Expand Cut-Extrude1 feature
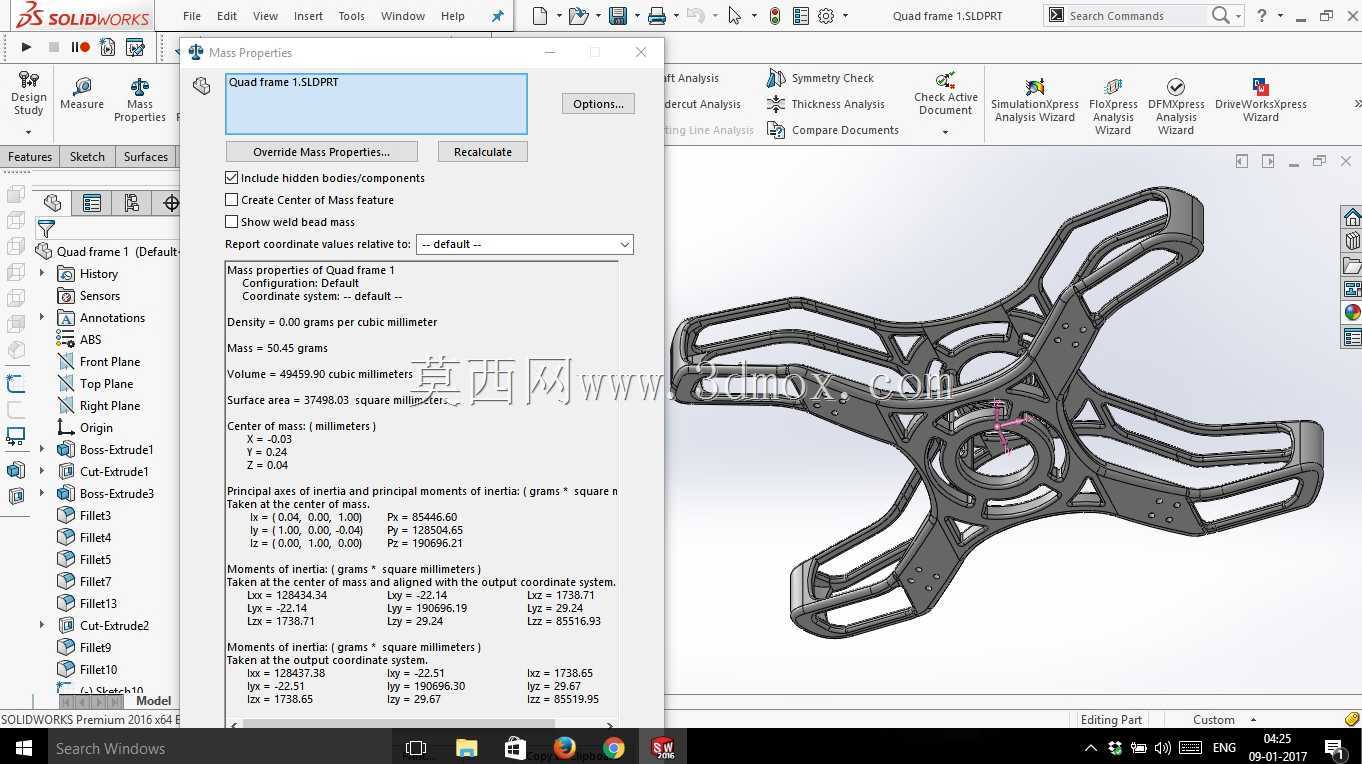The image size is (1362, 764). [x=42, y=471]
